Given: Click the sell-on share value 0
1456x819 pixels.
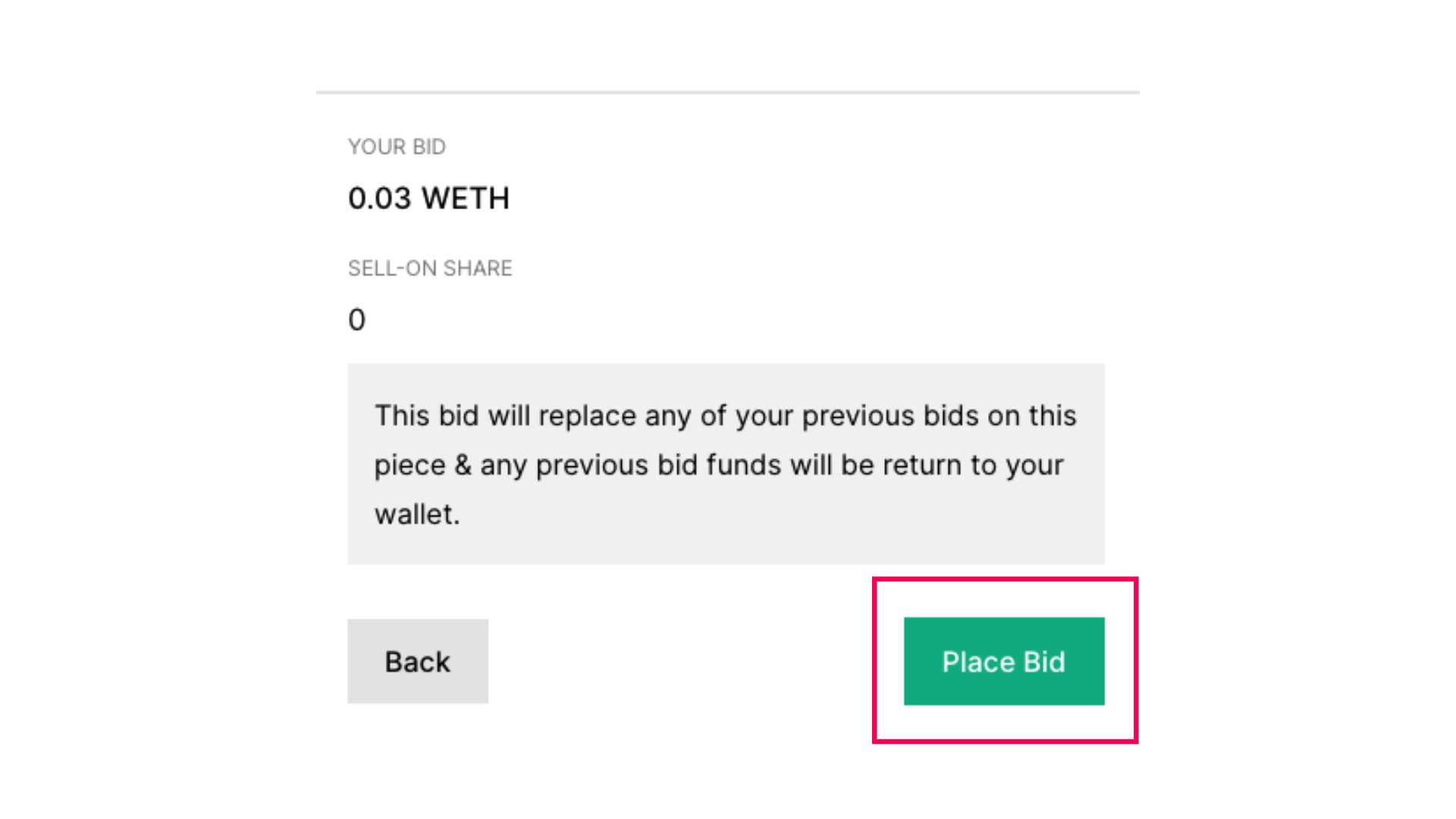Looking at the screenshot, I should point(356,320).
